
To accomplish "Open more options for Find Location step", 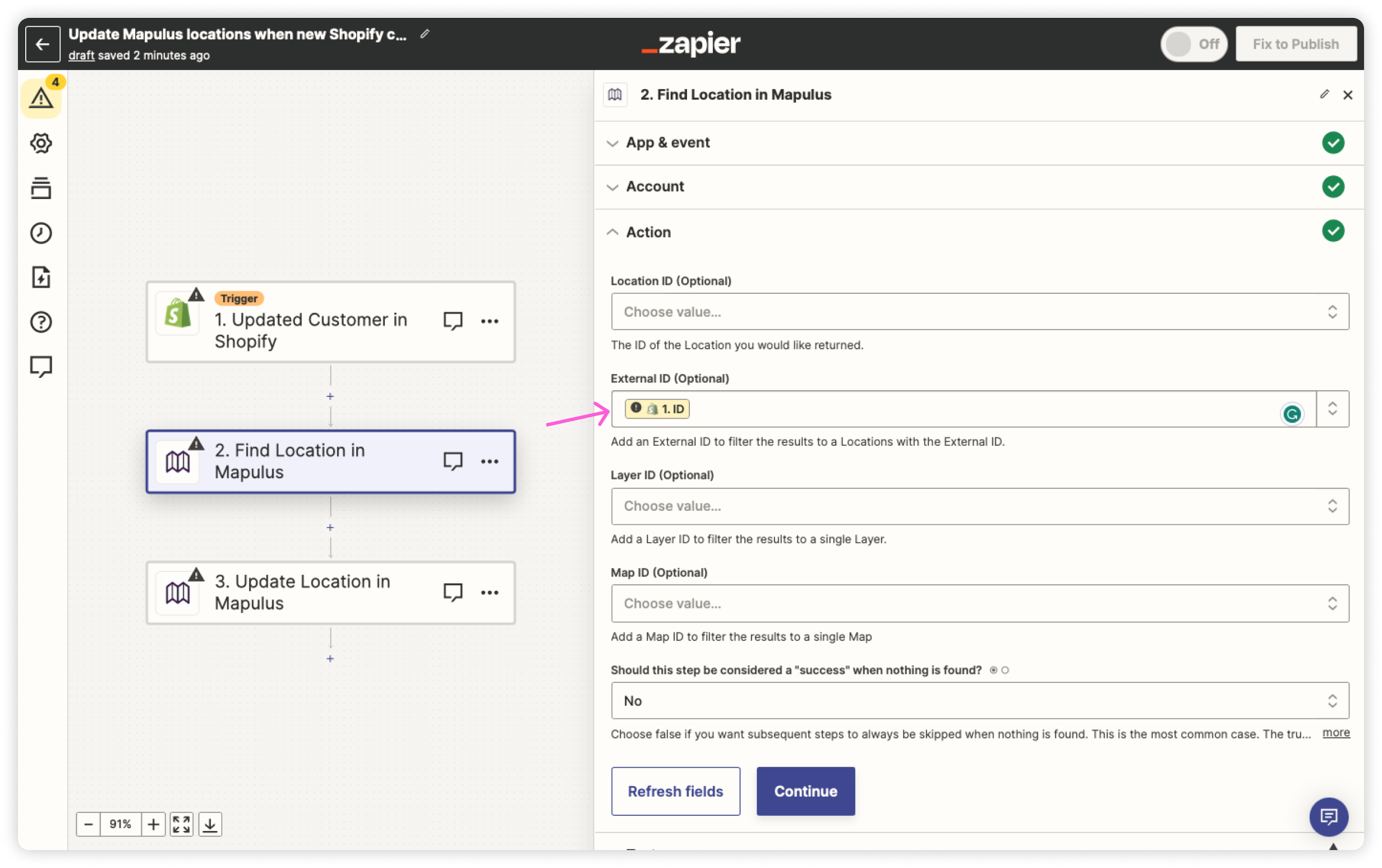I will tap(490, 461).
